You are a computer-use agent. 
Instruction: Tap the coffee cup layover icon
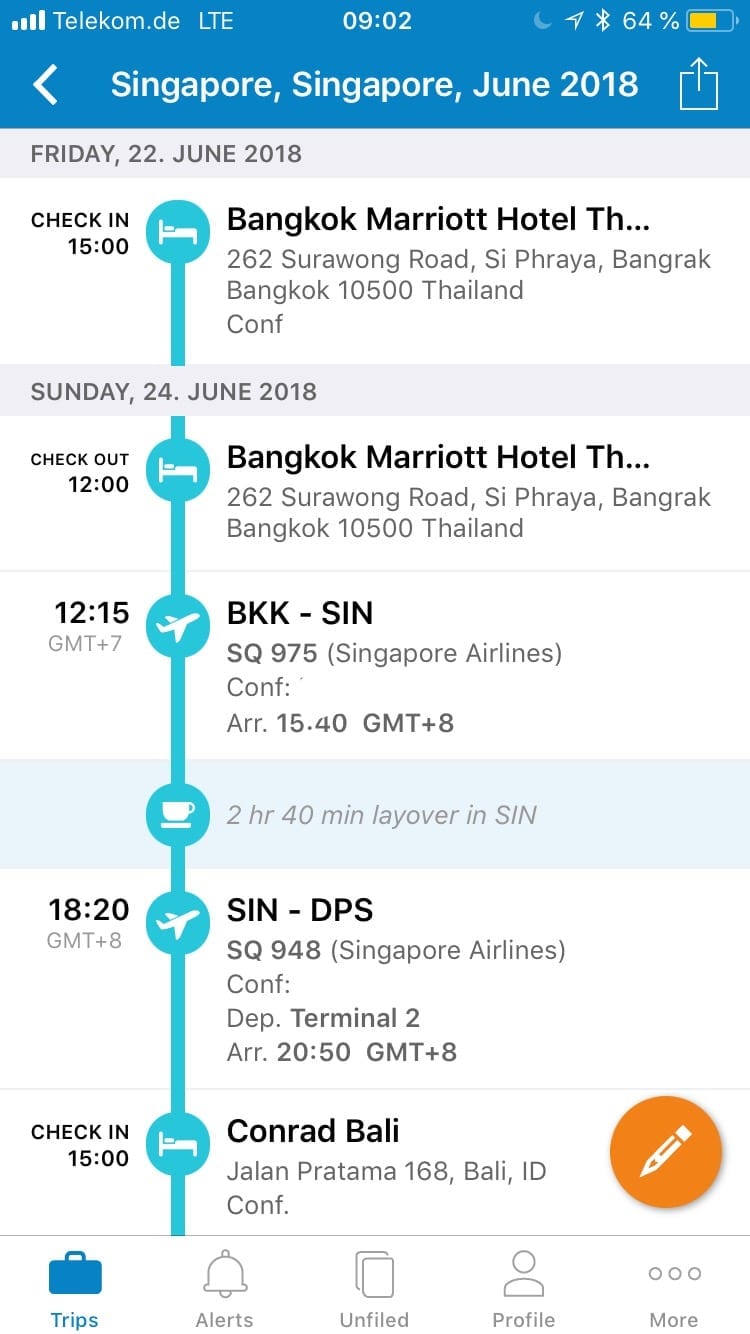coord(178,814)
